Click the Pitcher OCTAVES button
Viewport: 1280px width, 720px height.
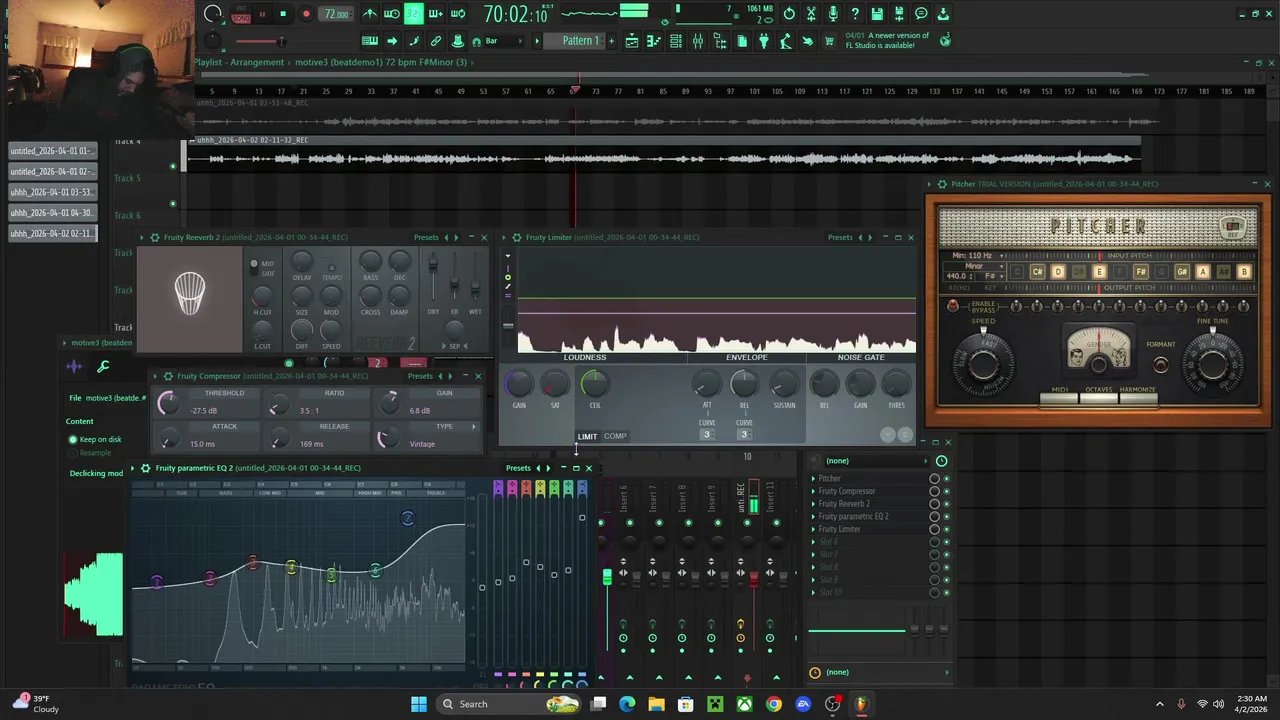[1098, 400]
